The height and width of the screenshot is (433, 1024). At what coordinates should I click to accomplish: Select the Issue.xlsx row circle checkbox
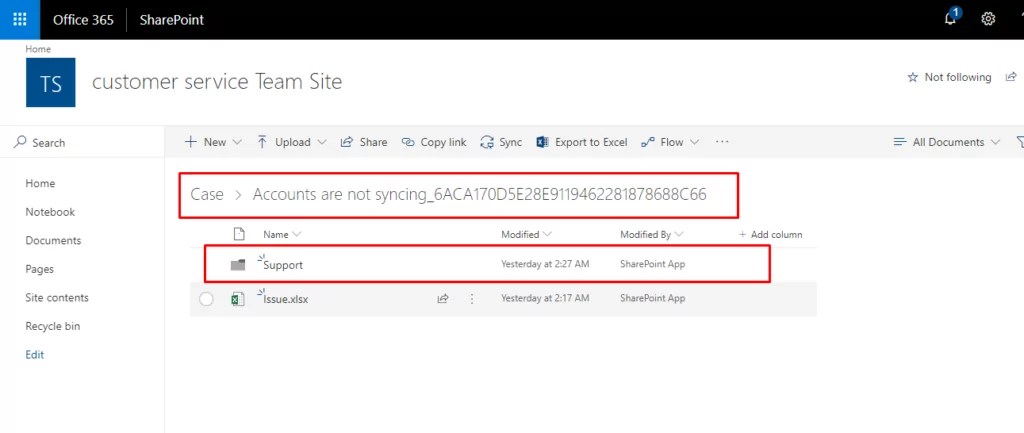[x=206, y=299]
